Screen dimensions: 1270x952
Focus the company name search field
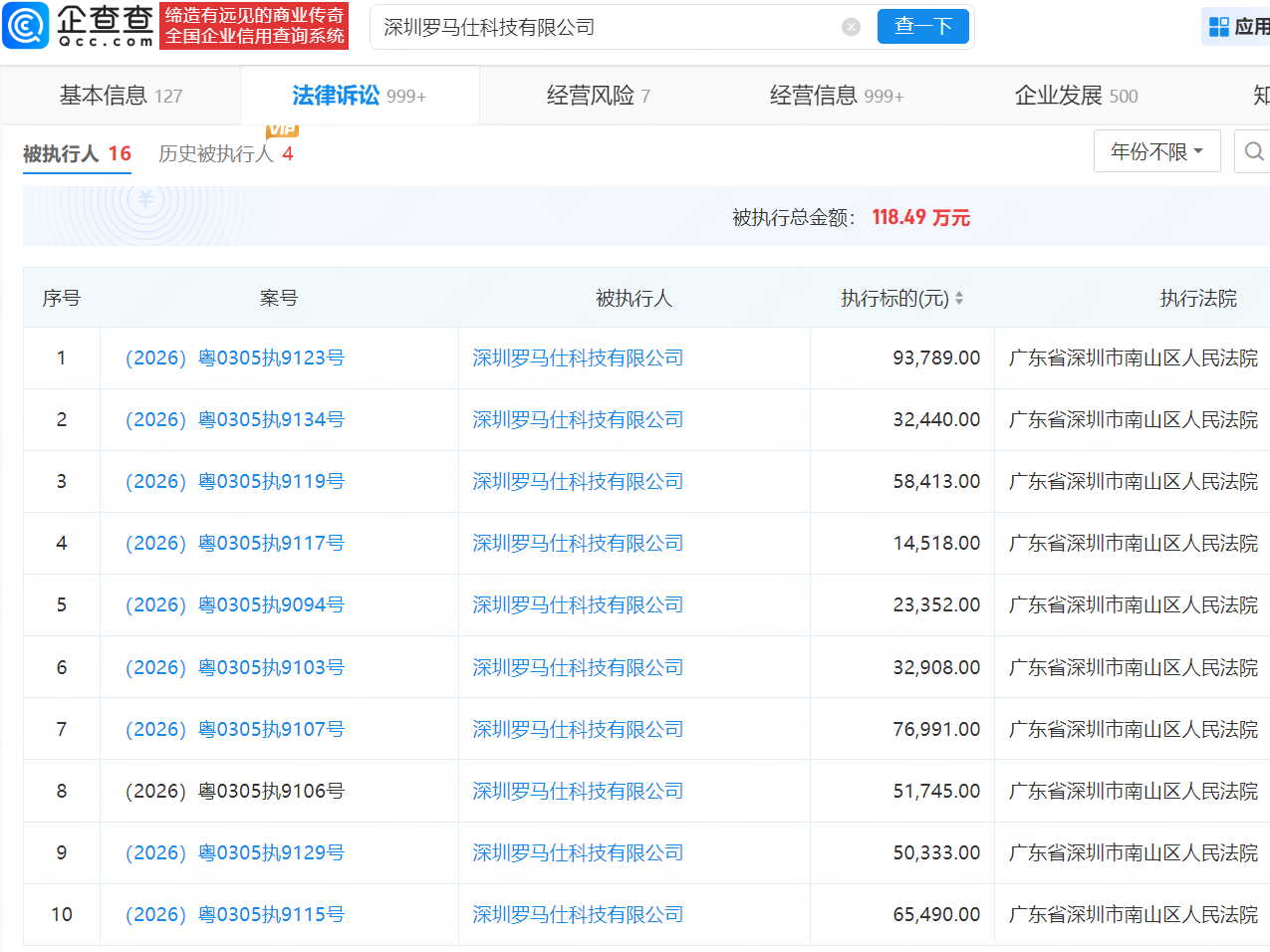608,27
